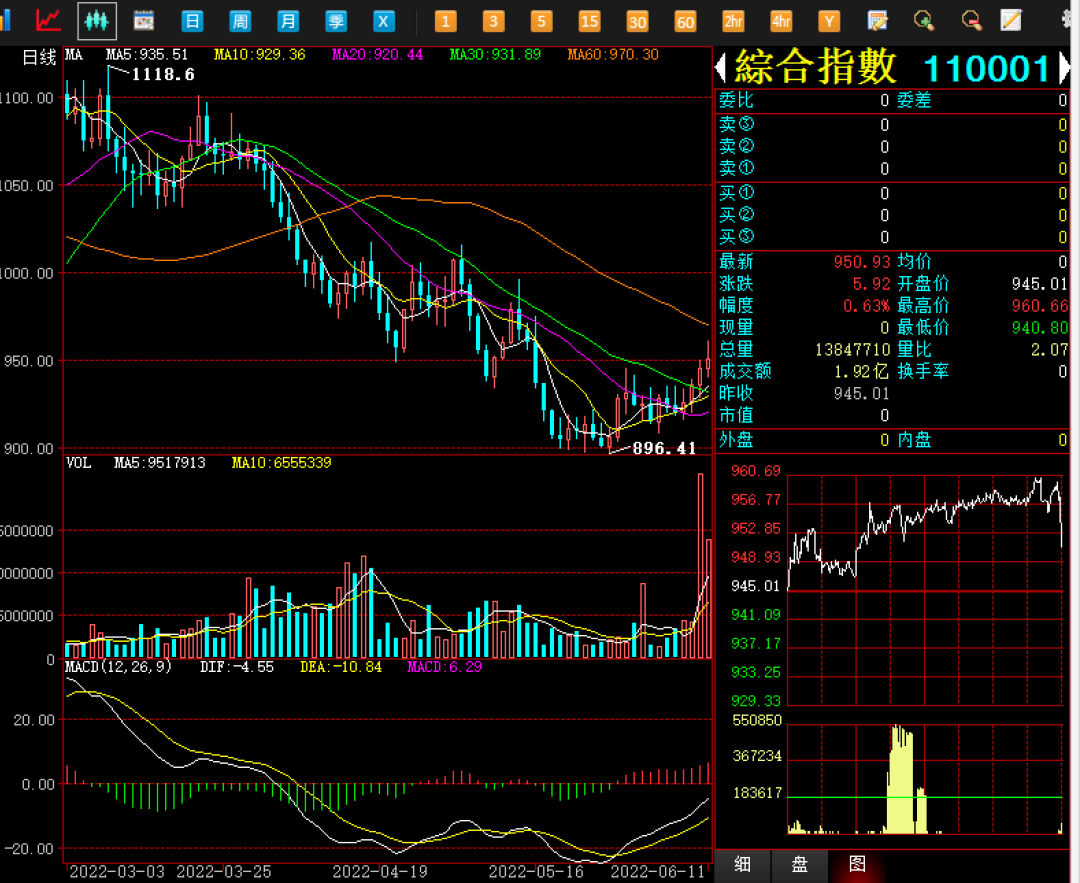
Task: Click the intraday volume scale 550850
Action: 757,720
